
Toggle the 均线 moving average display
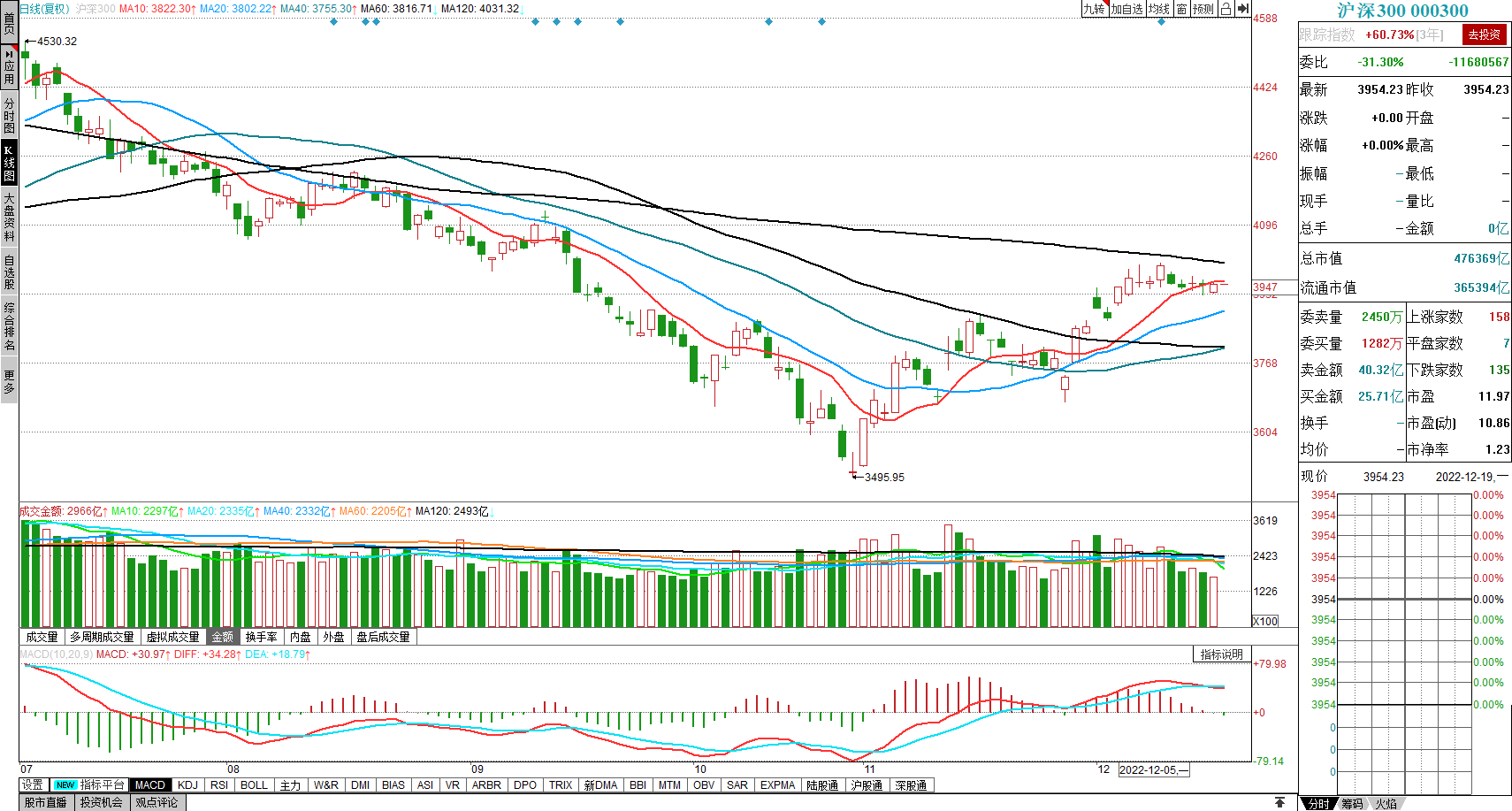[1159, 9]
